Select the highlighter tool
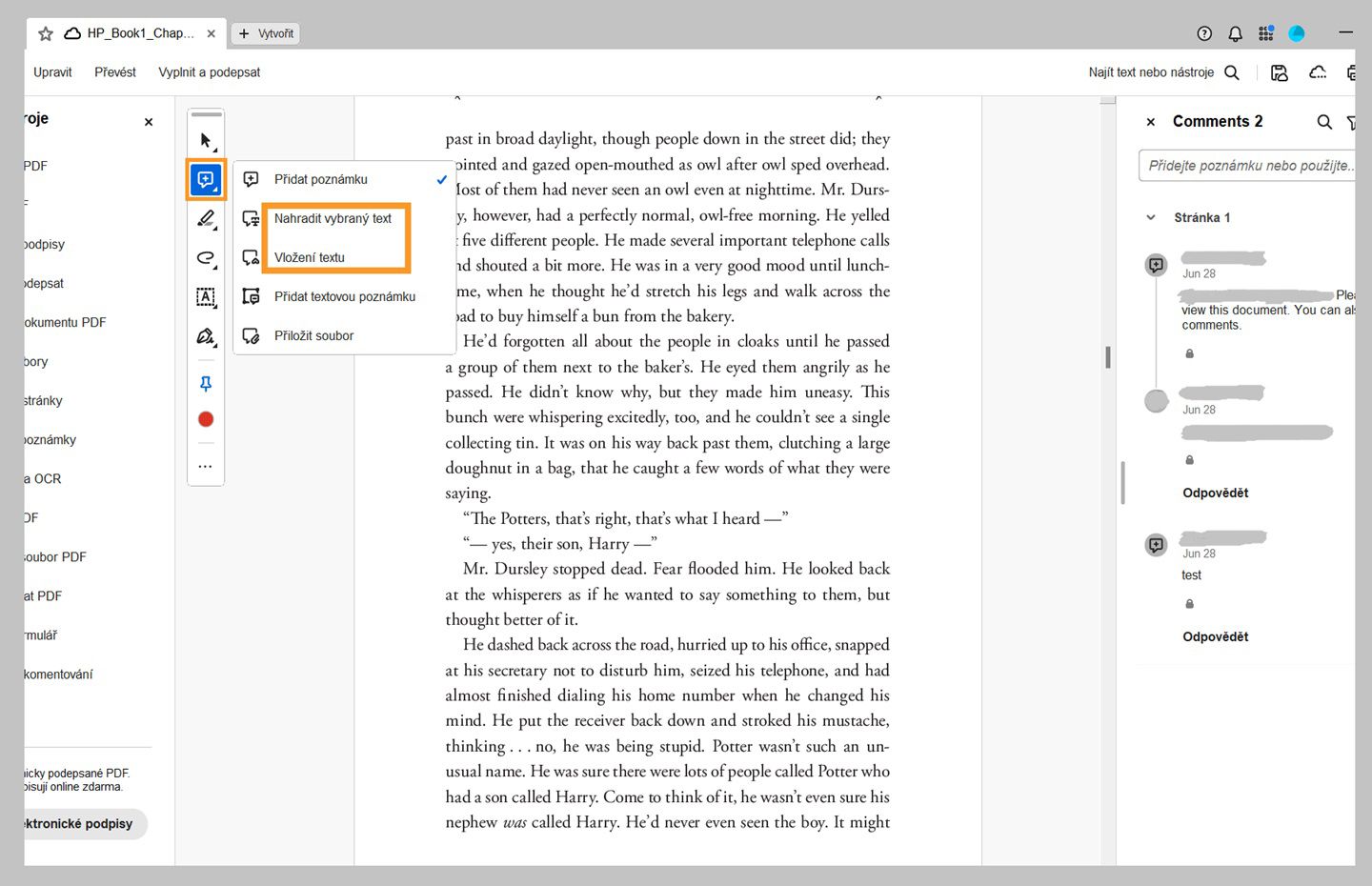Image resolution: width=1372 pixels, height=886 pixels. 206,219
